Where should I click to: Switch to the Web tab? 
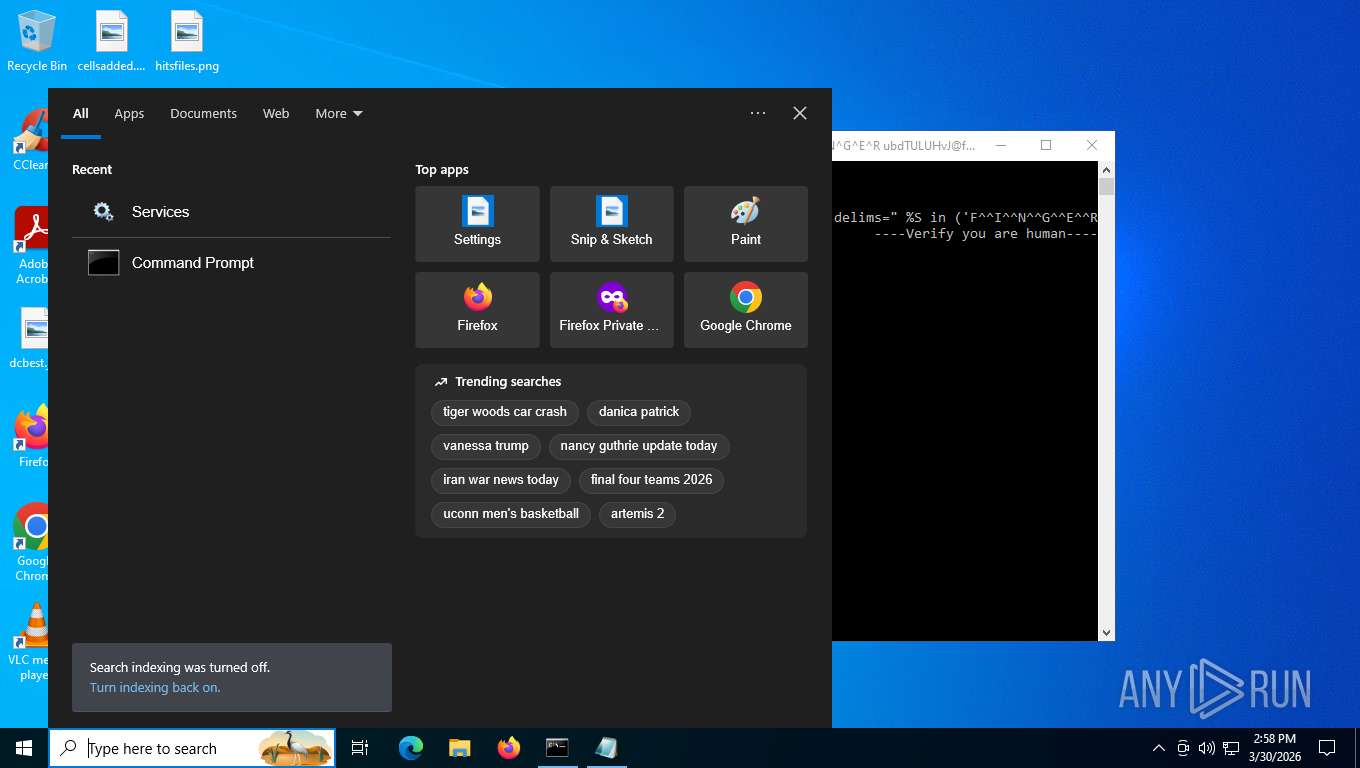point(276,113)
